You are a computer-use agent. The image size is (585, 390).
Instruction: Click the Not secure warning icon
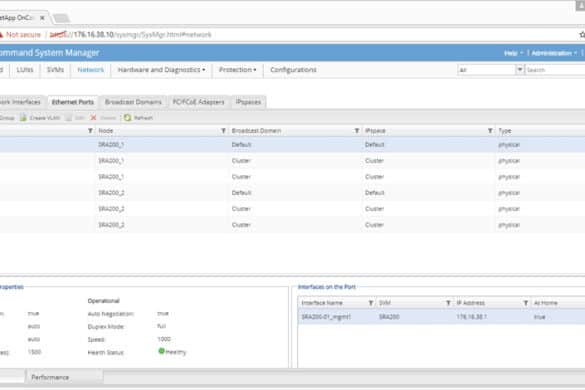point(1,35)
